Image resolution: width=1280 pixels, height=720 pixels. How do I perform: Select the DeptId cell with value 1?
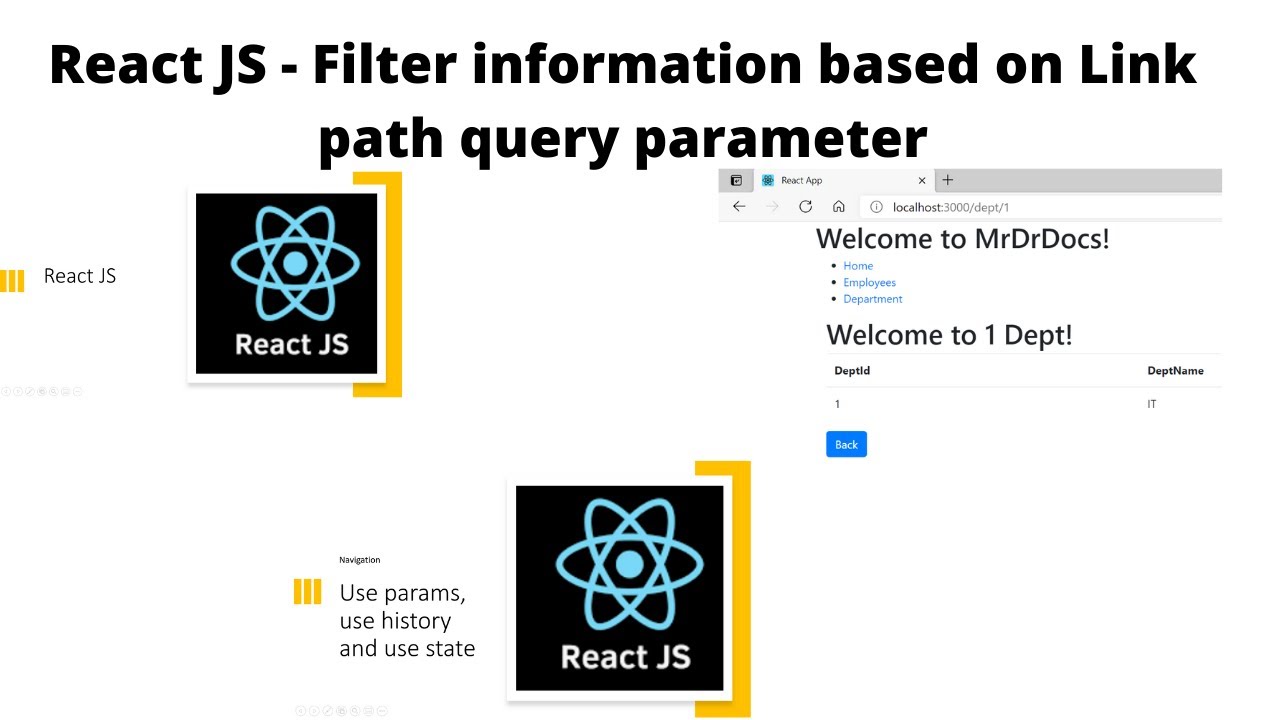(837, 404)
